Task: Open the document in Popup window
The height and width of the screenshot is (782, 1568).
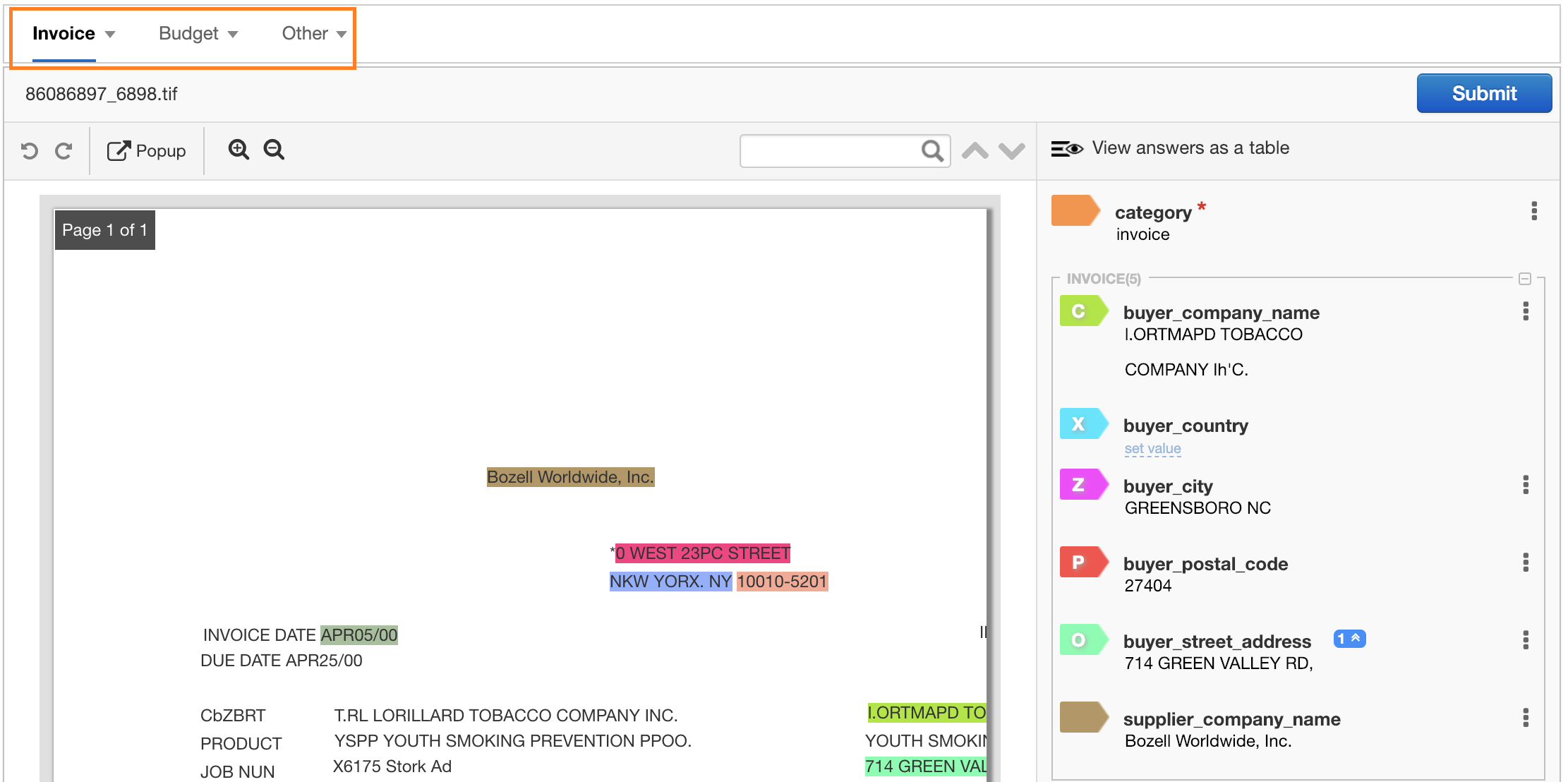Action: pyautogui.click(x=146, y=151)
